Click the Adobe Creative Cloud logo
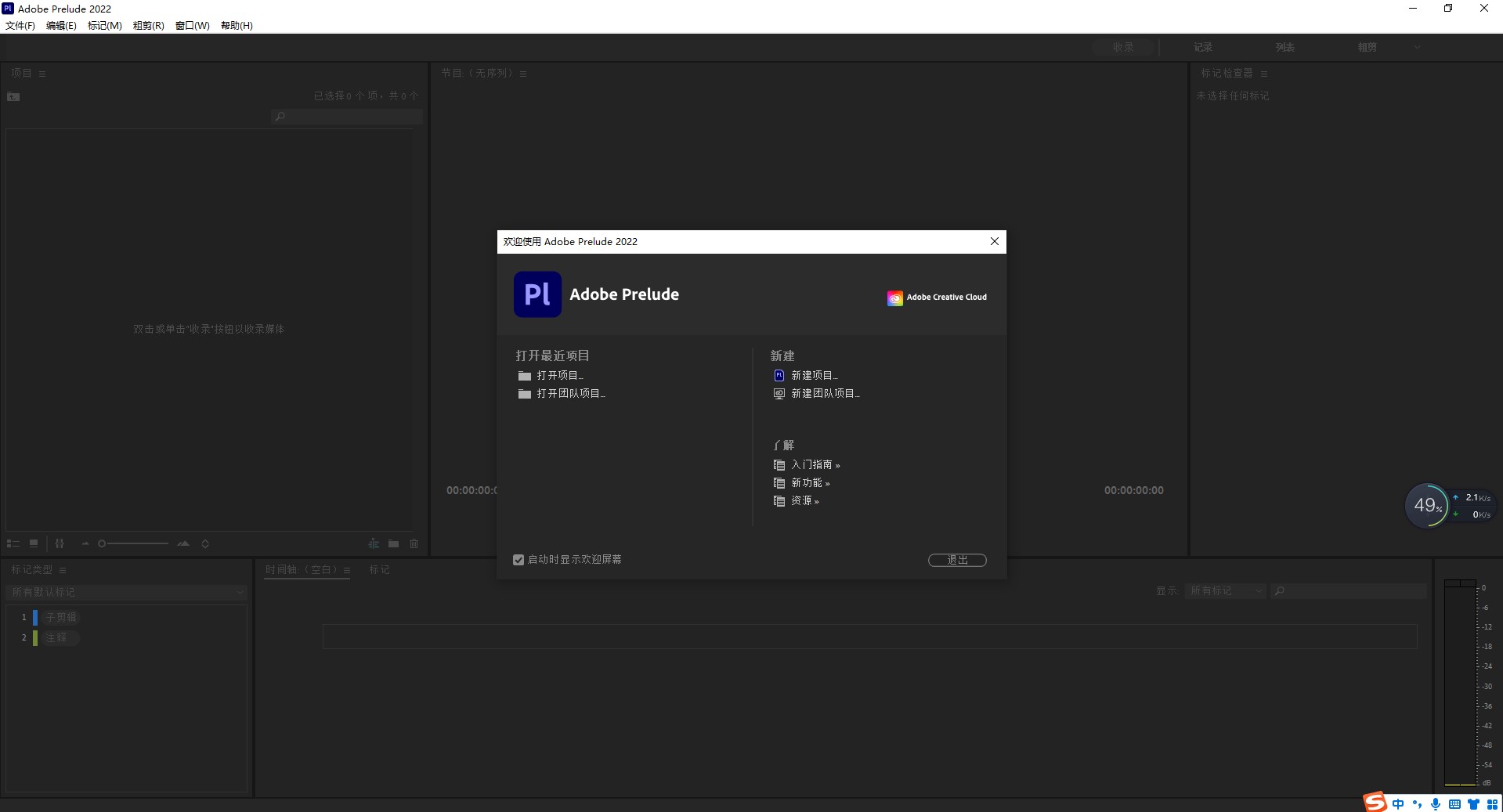This screenshot has height=812, width=1503. (x=894, y=298)
